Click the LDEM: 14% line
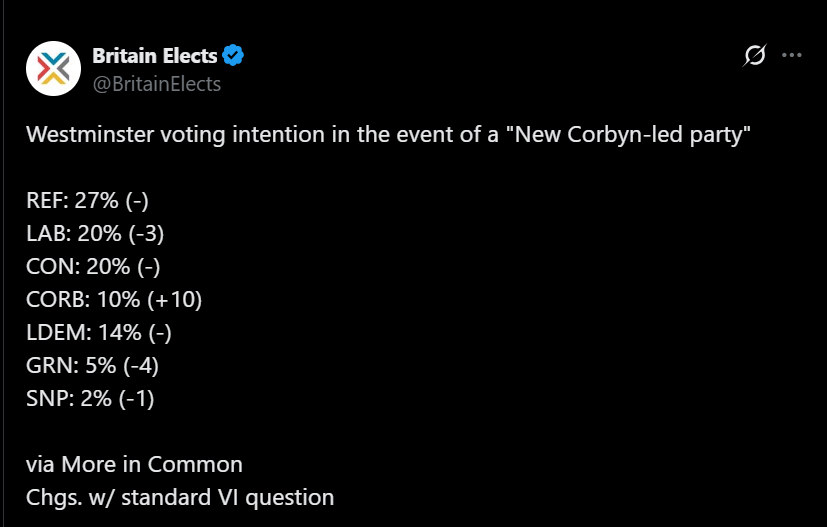The width and height of the screenshot is (827, 527). [99, 332]
